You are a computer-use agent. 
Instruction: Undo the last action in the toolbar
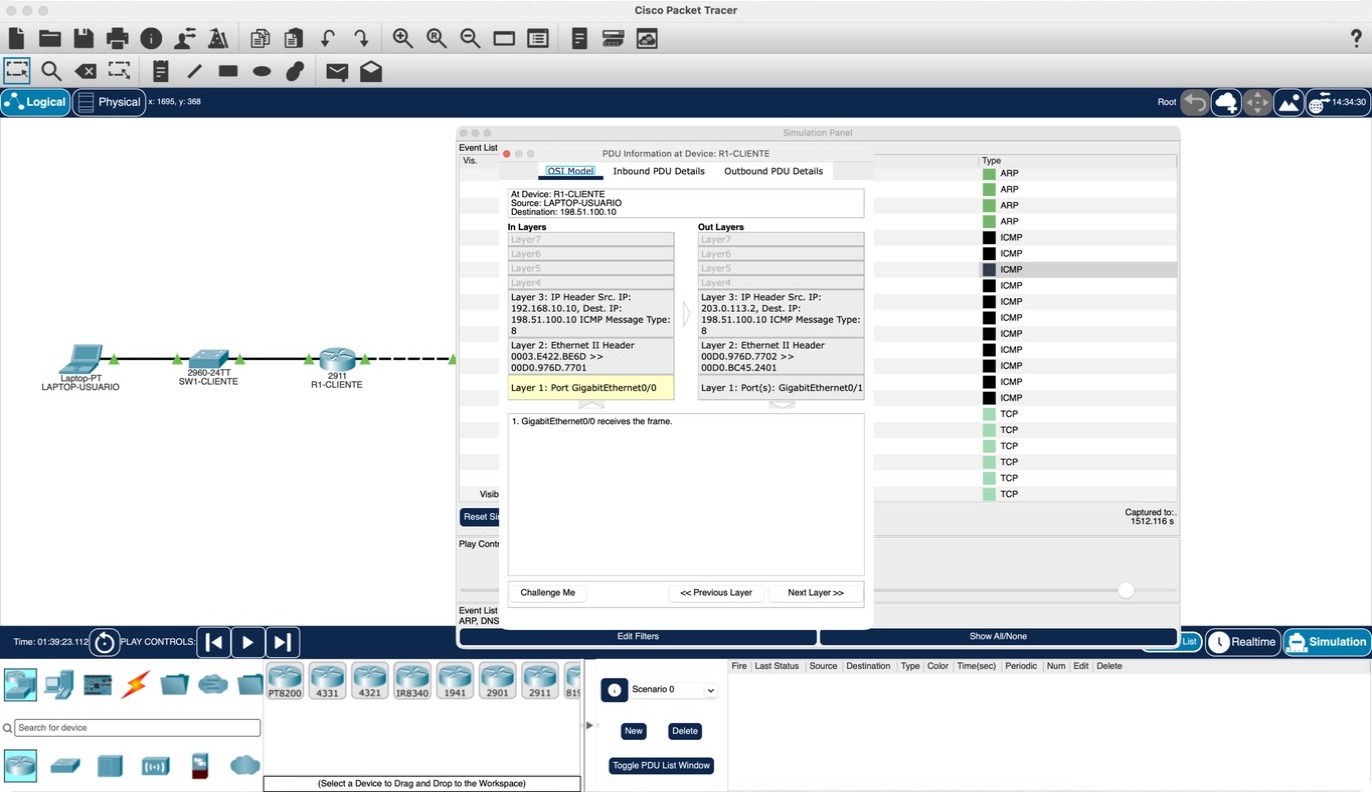click(327, 39)
